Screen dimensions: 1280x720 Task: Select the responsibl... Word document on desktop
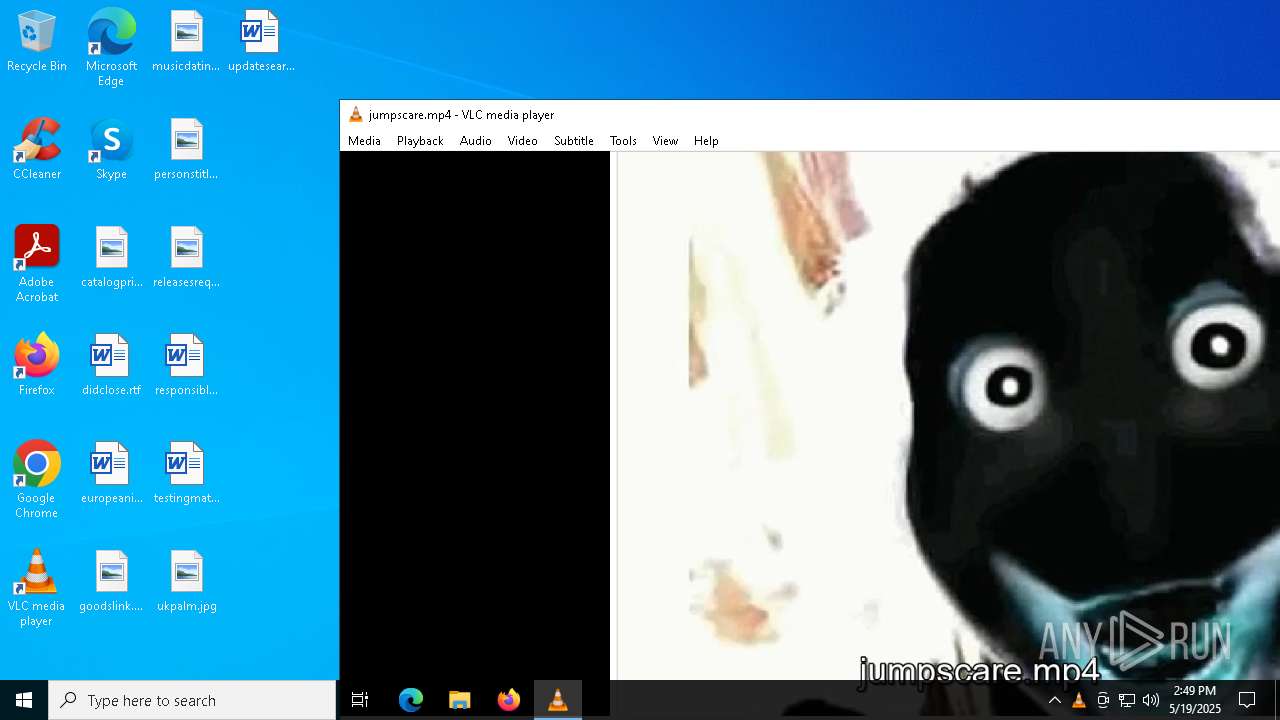click(x=186, y=366)
